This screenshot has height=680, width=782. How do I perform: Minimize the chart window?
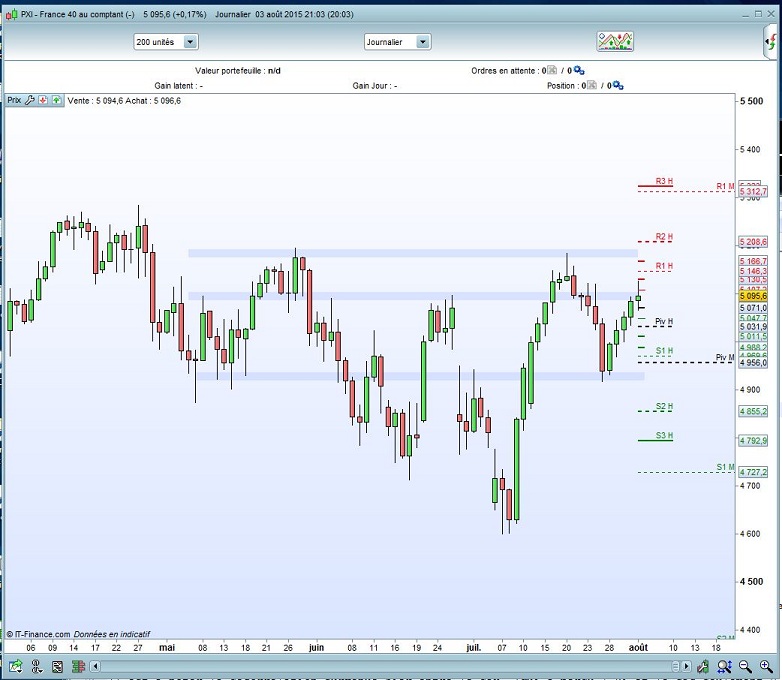[746, 14]
